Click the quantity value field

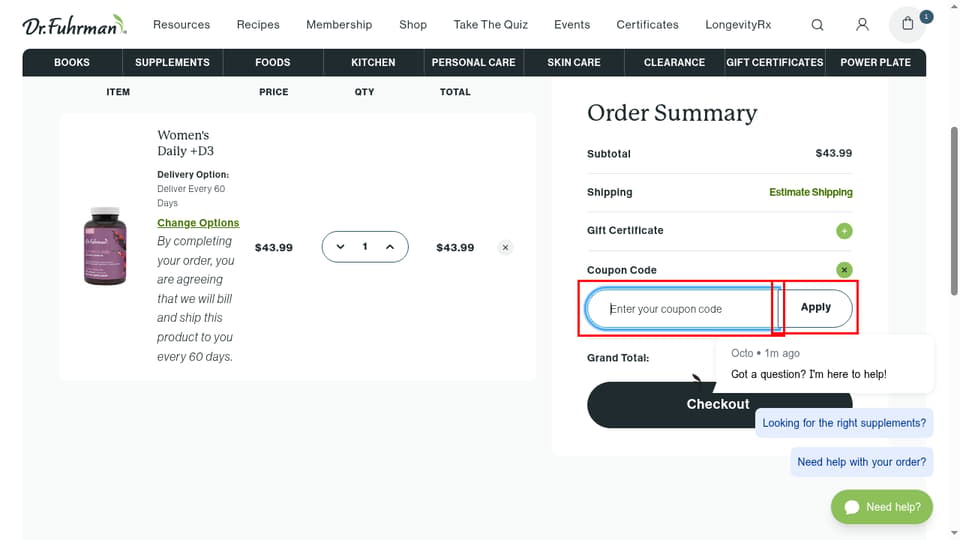365,247
